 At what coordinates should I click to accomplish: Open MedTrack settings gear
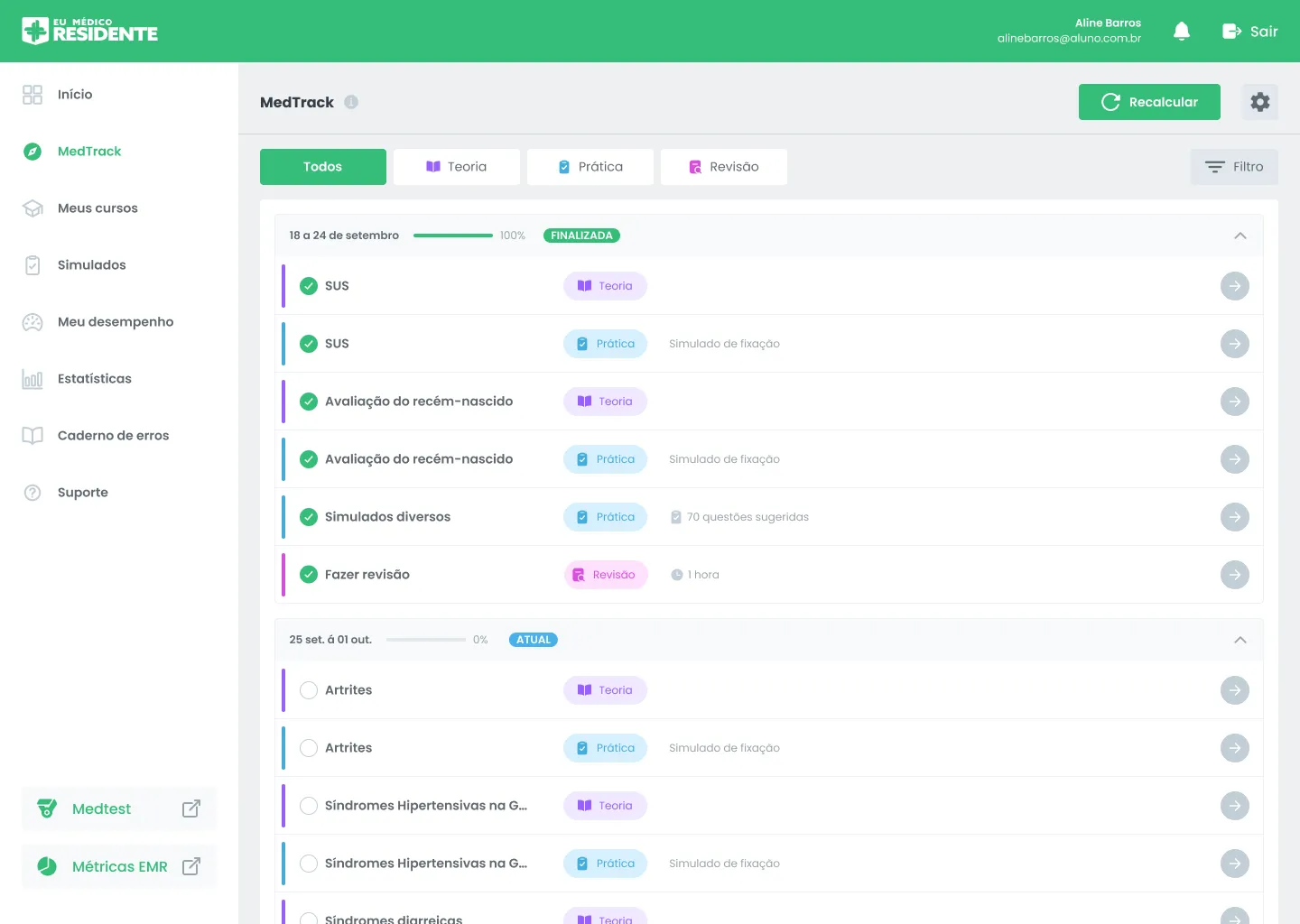click(x=1260, y=102)
